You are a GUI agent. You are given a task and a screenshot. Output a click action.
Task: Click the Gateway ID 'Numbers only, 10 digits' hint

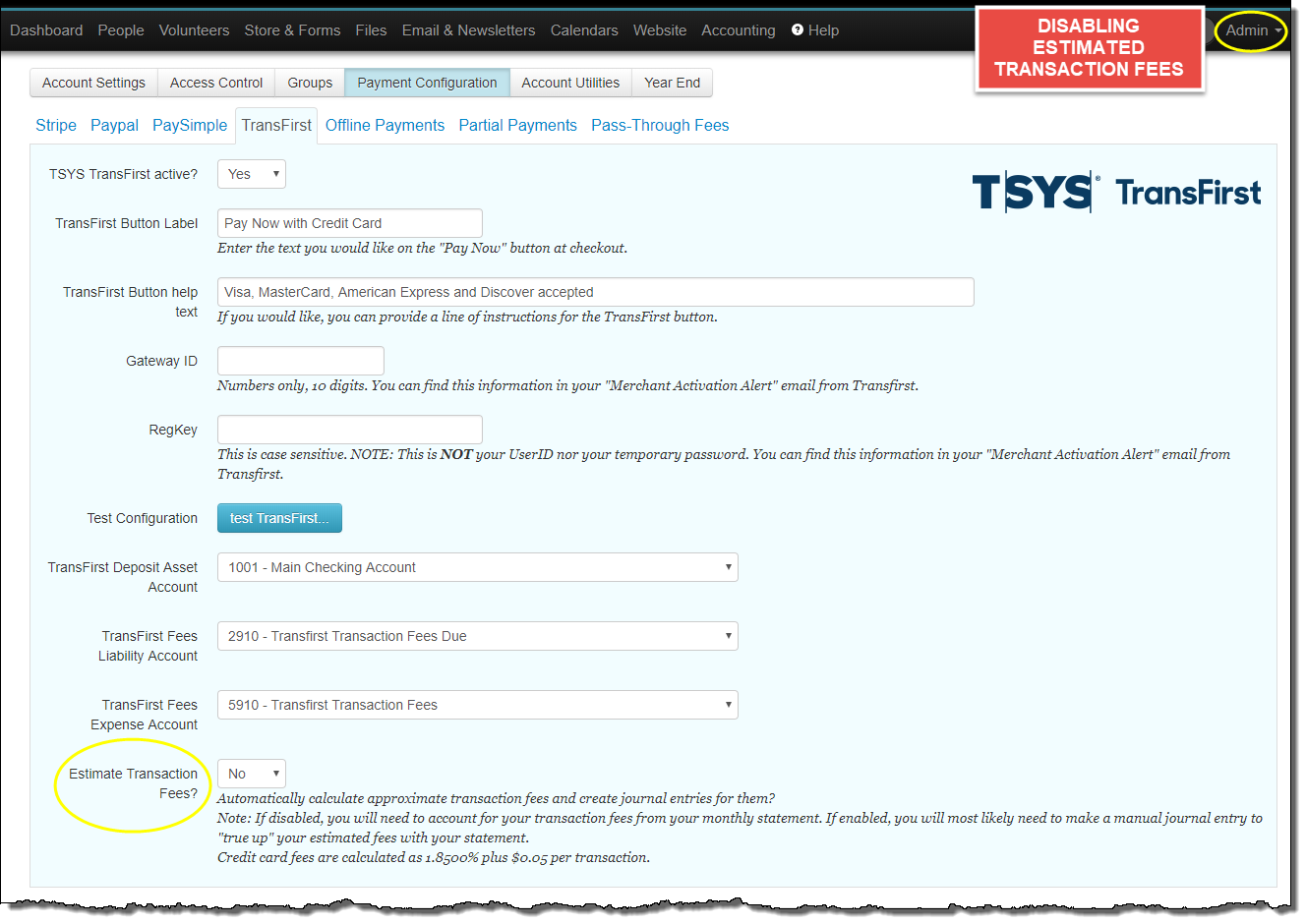[x=567, y=385]
